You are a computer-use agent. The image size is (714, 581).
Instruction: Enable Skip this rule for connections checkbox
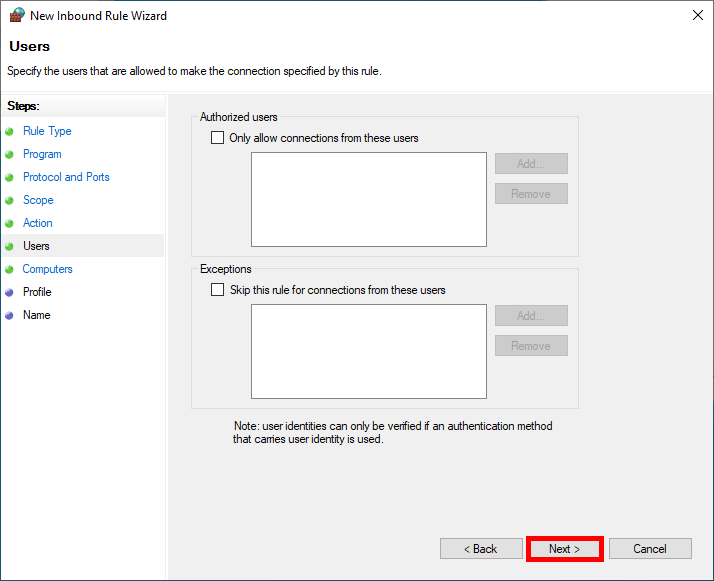[x=217, y=290]
